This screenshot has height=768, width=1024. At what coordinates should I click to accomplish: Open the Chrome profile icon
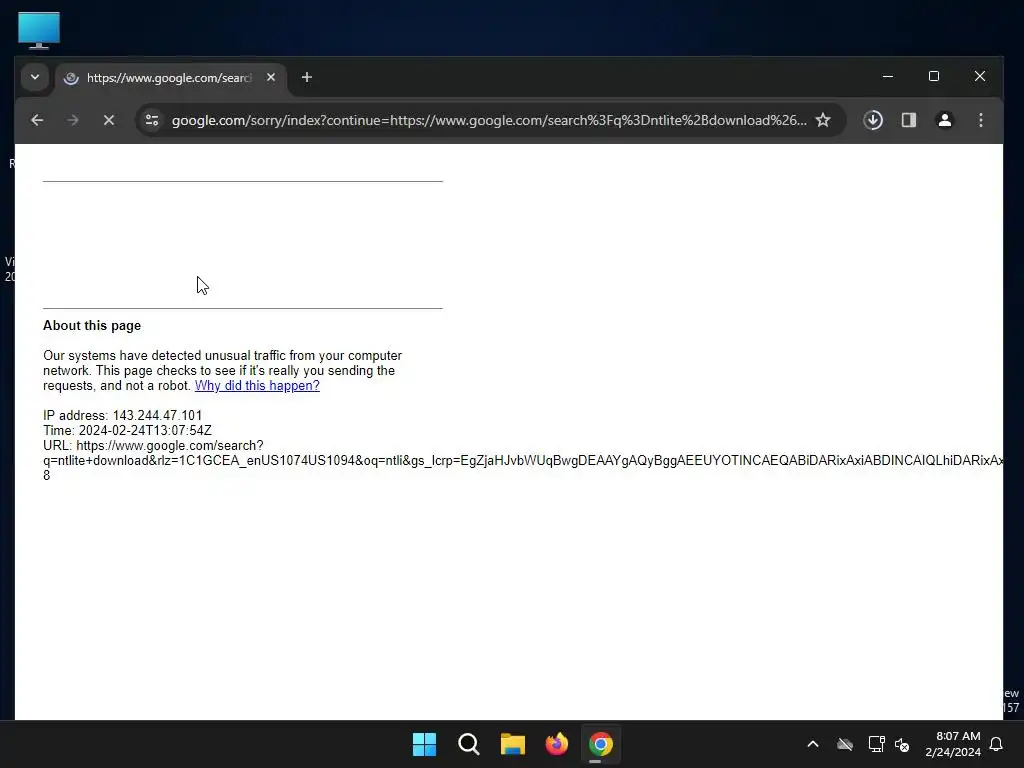tap(944, 120)
